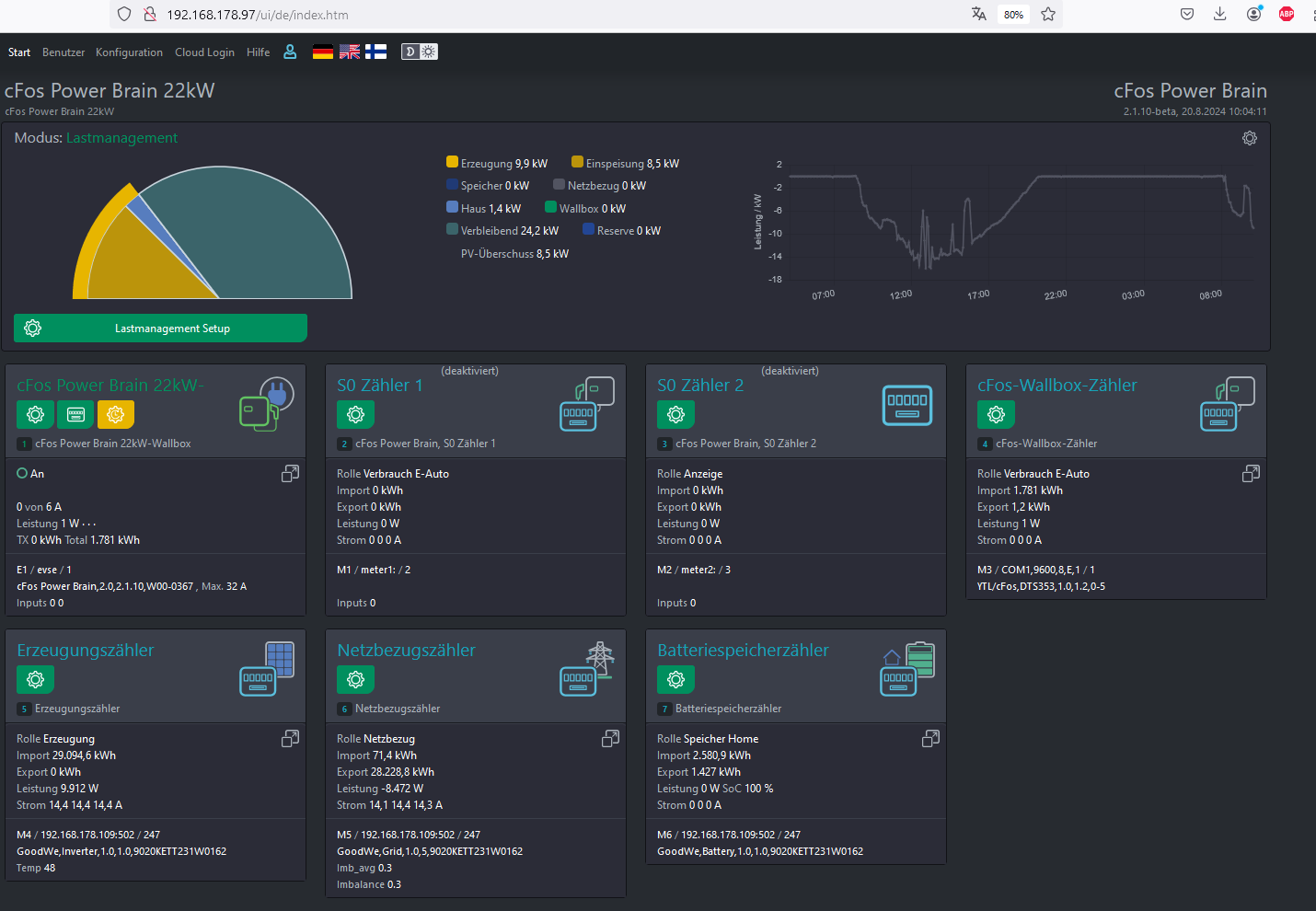Click Haus blue legend swatch
The height and width of the screenshot is (911, 1316).
click(x=452, y=207)
